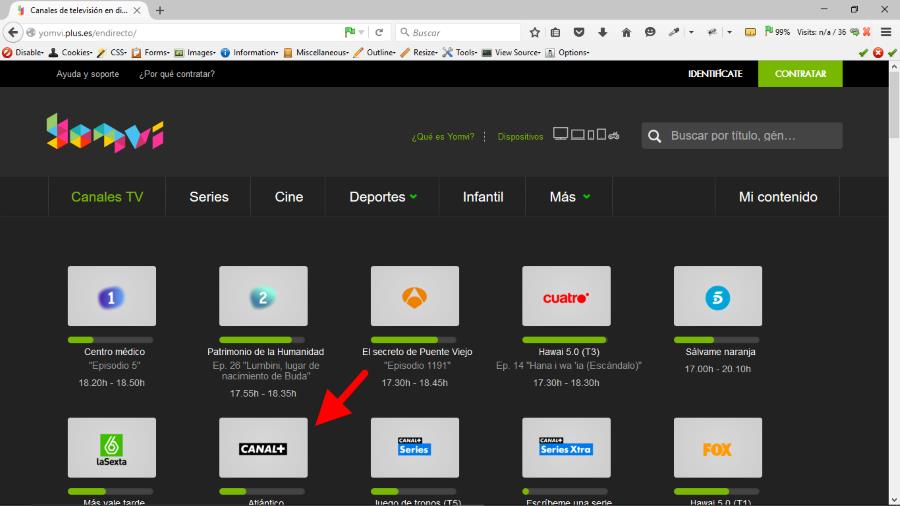Click the IDENTIFÍCATE login button
This screenshot has width=900, height=506.
[715, 73]
